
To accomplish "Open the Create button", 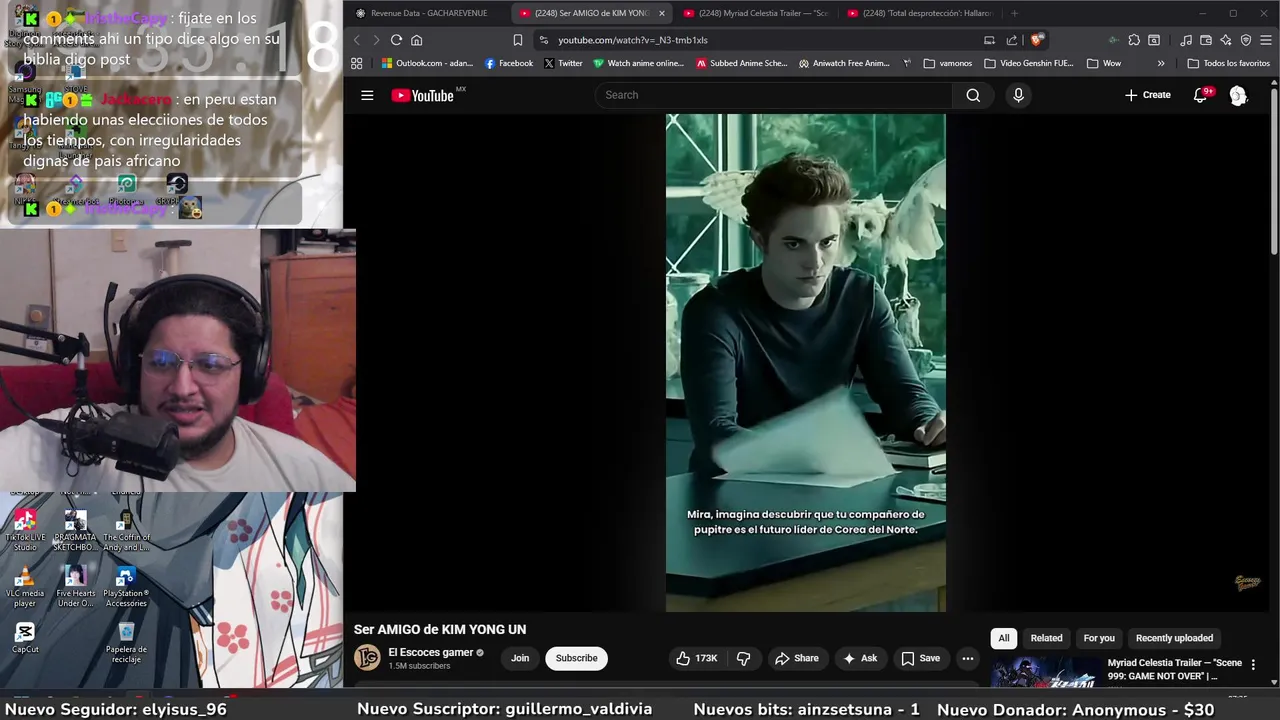I will 1147,95.
